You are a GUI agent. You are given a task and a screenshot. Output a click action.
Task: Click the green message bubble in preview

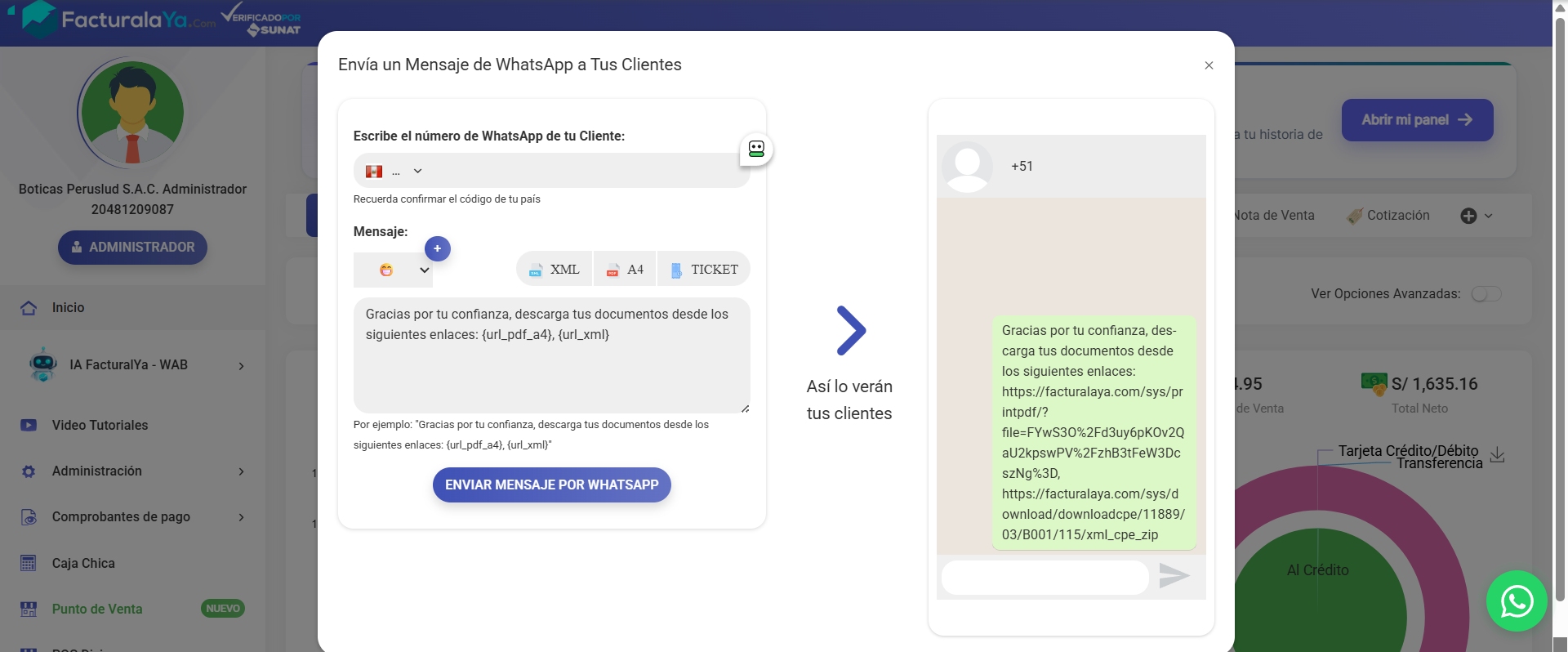pyautogui.click(x=1094, y=432)
